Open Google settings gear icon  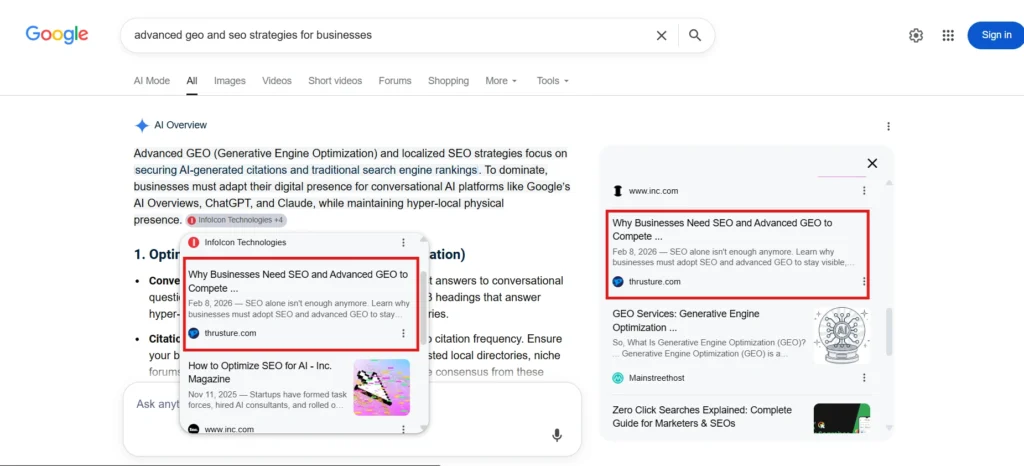(x=916, y=35)
